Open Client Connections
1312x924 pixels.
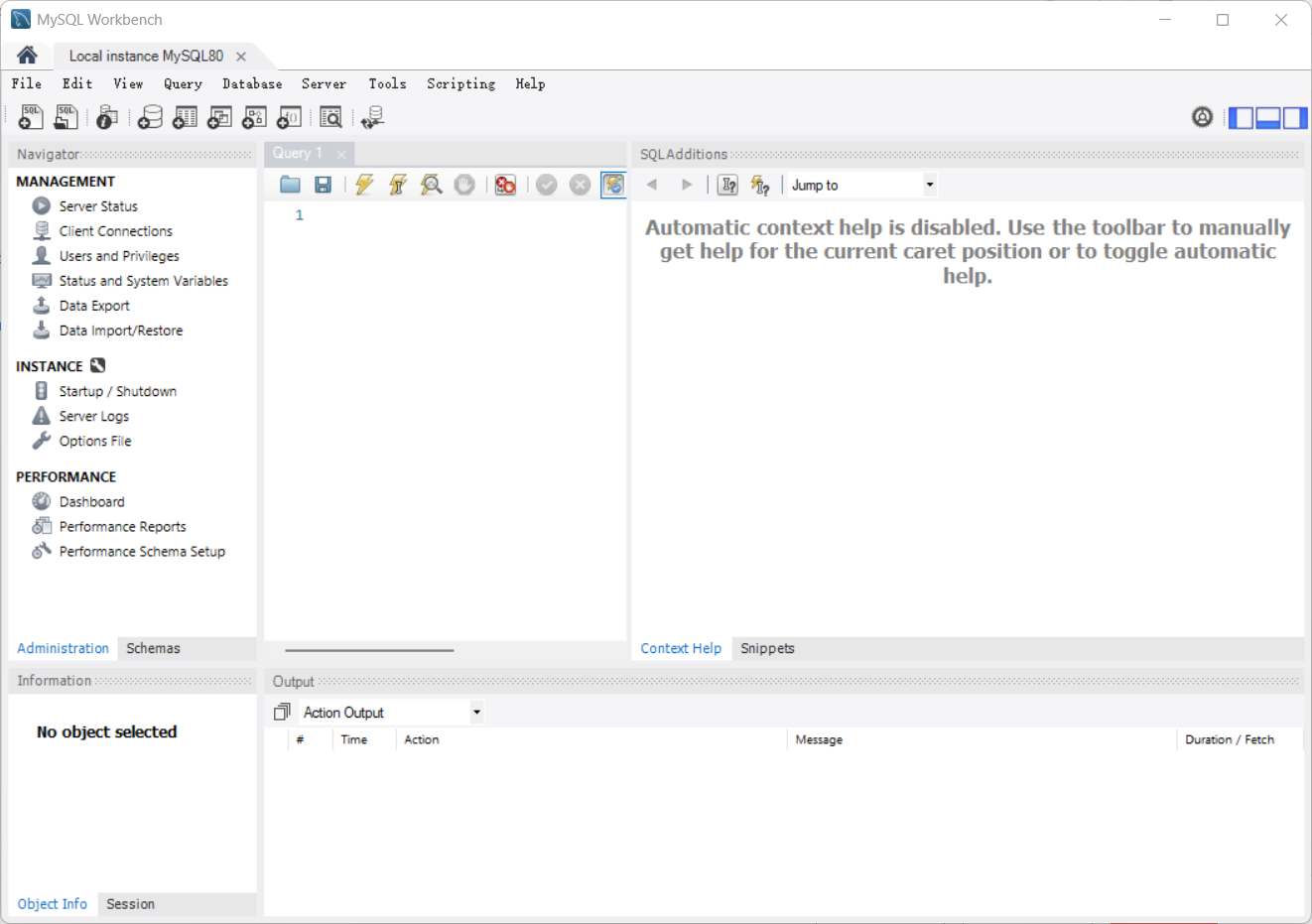(115, 231)
